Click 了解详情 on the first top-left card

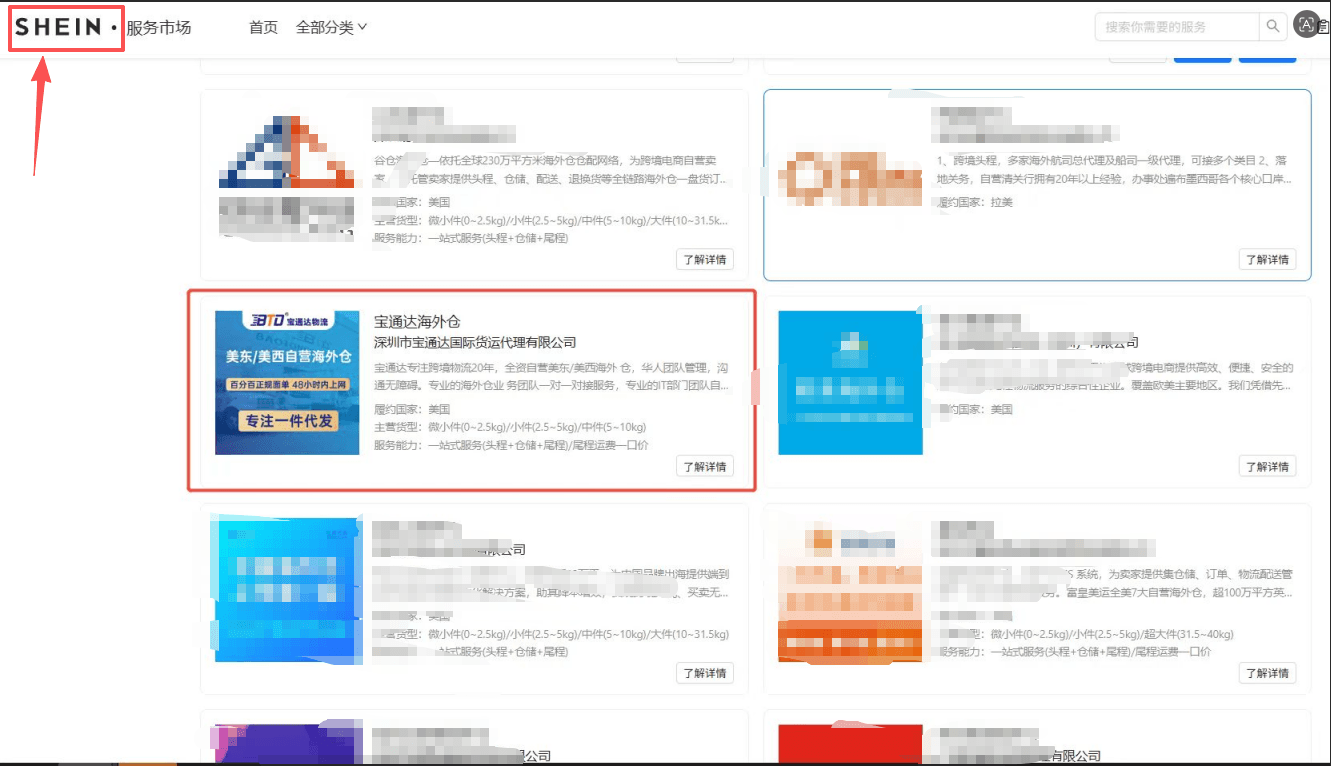click(x=705, y=260)
